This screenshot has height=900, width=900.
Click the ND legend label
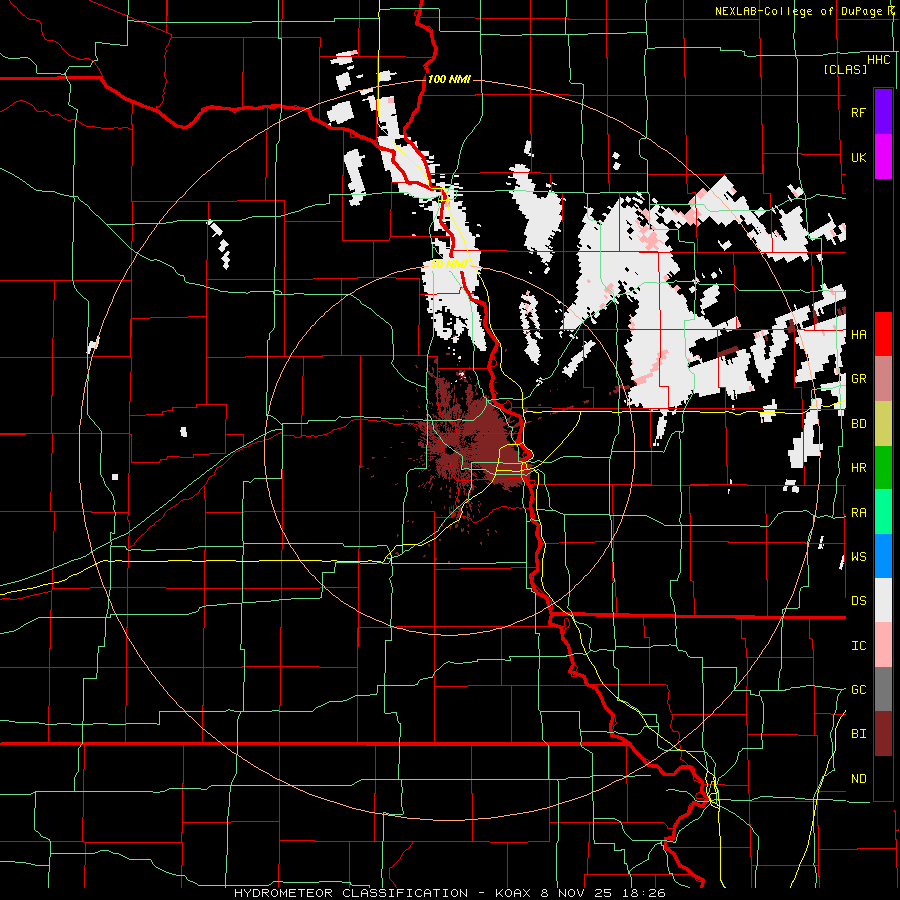(x=858, y=779)
